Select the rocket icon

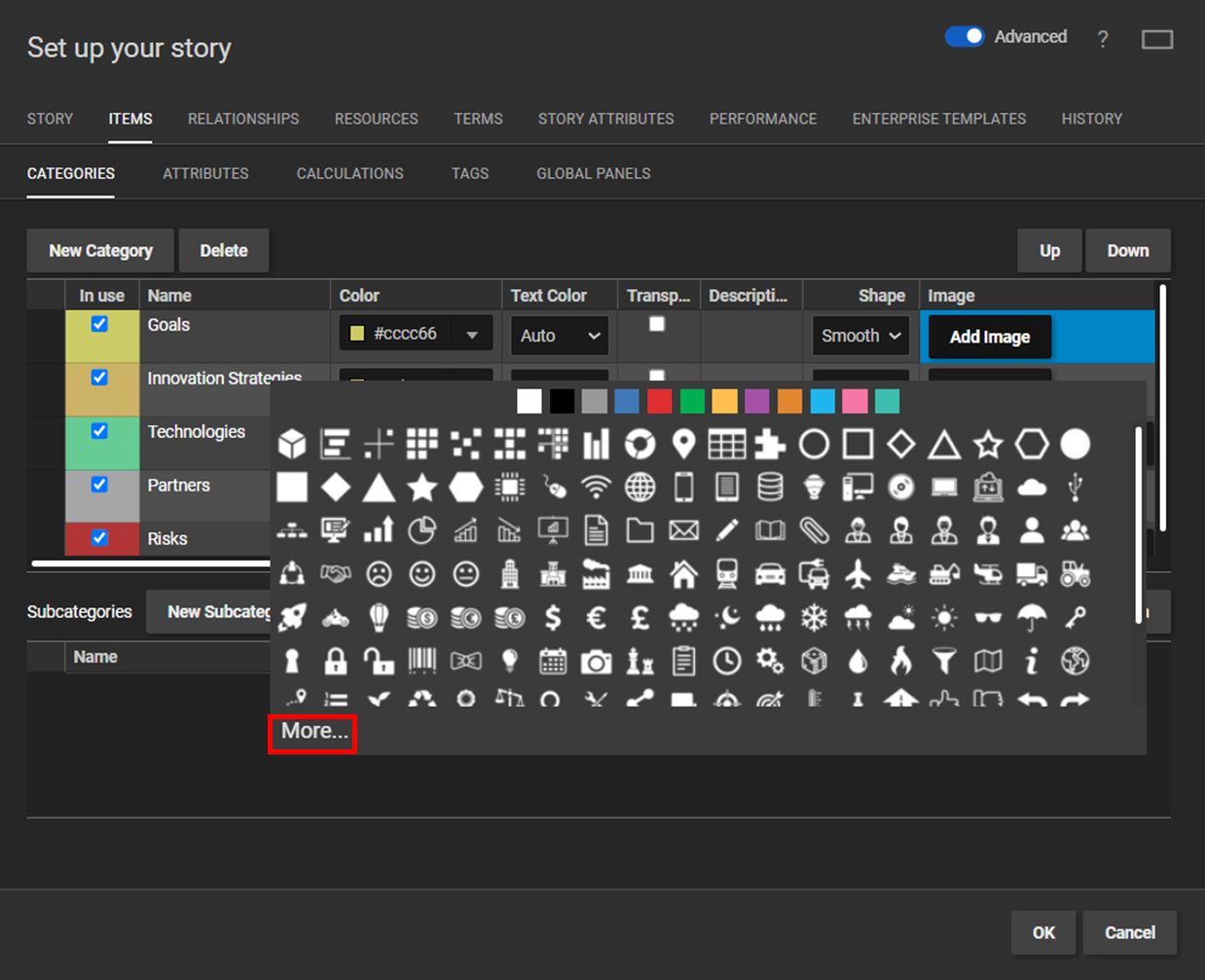click(292, 617)
